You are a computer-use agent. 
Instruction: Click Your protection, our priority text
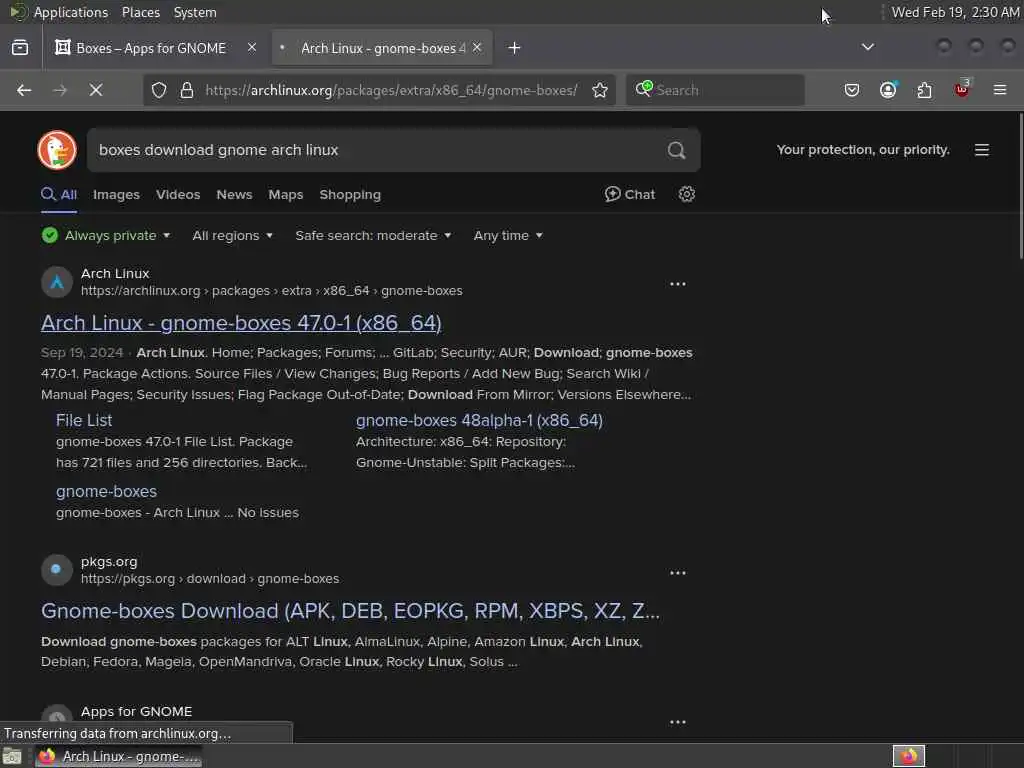point(863,150)
